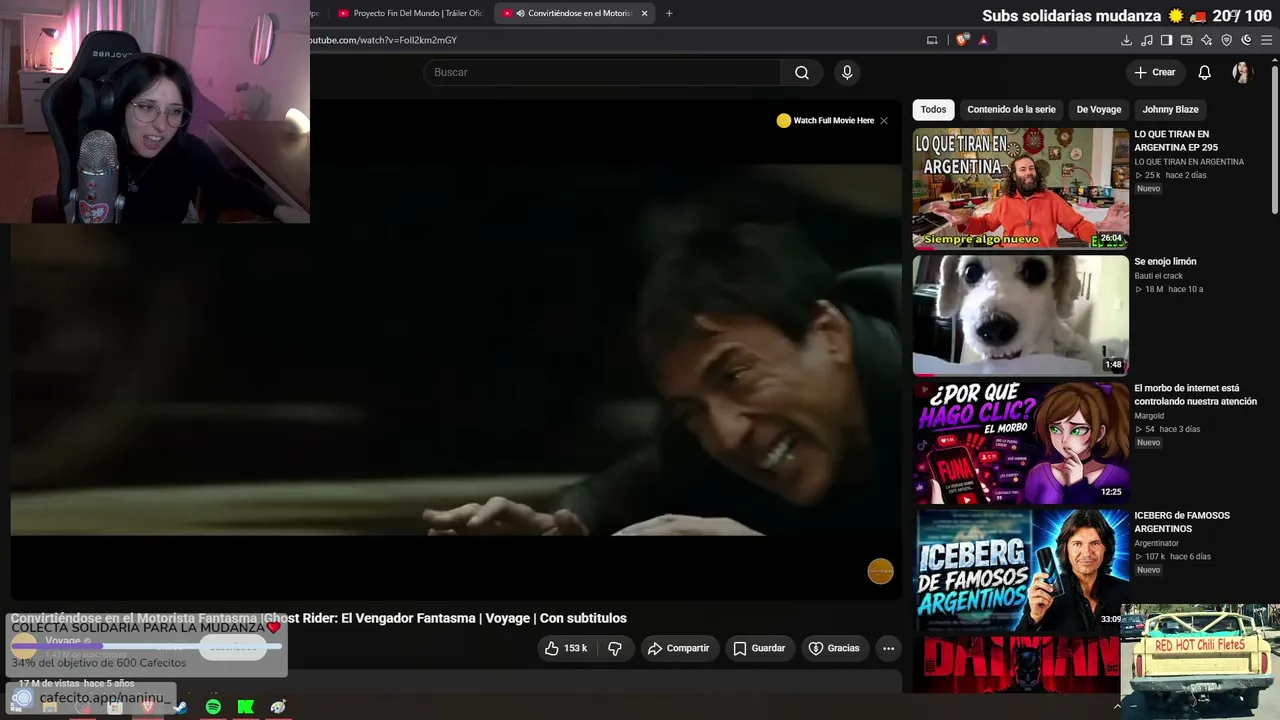This screenshot has height=720, width=1280.
Task: Switch to Proyecto Fin Del Mundo tab
Action: tap(410, 13)
